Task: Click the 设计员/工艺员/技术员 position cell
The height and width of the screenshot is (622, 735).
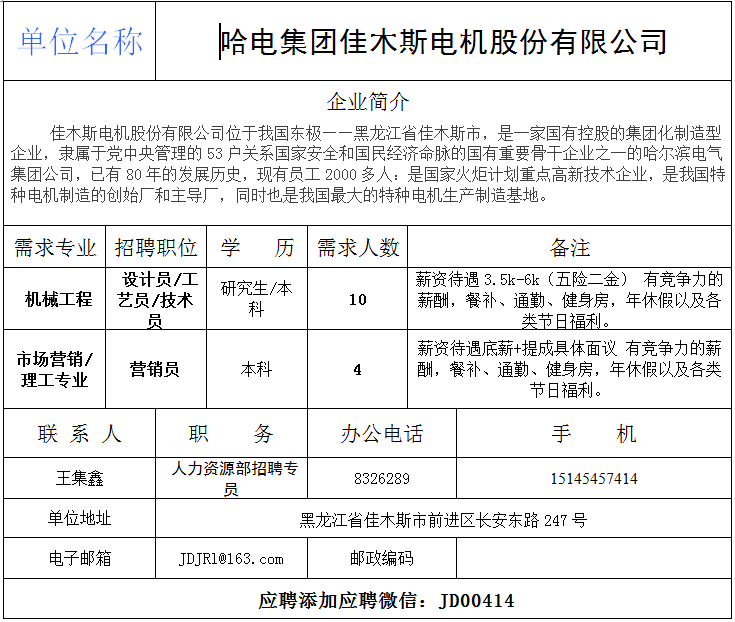Action: pos(156,299)
